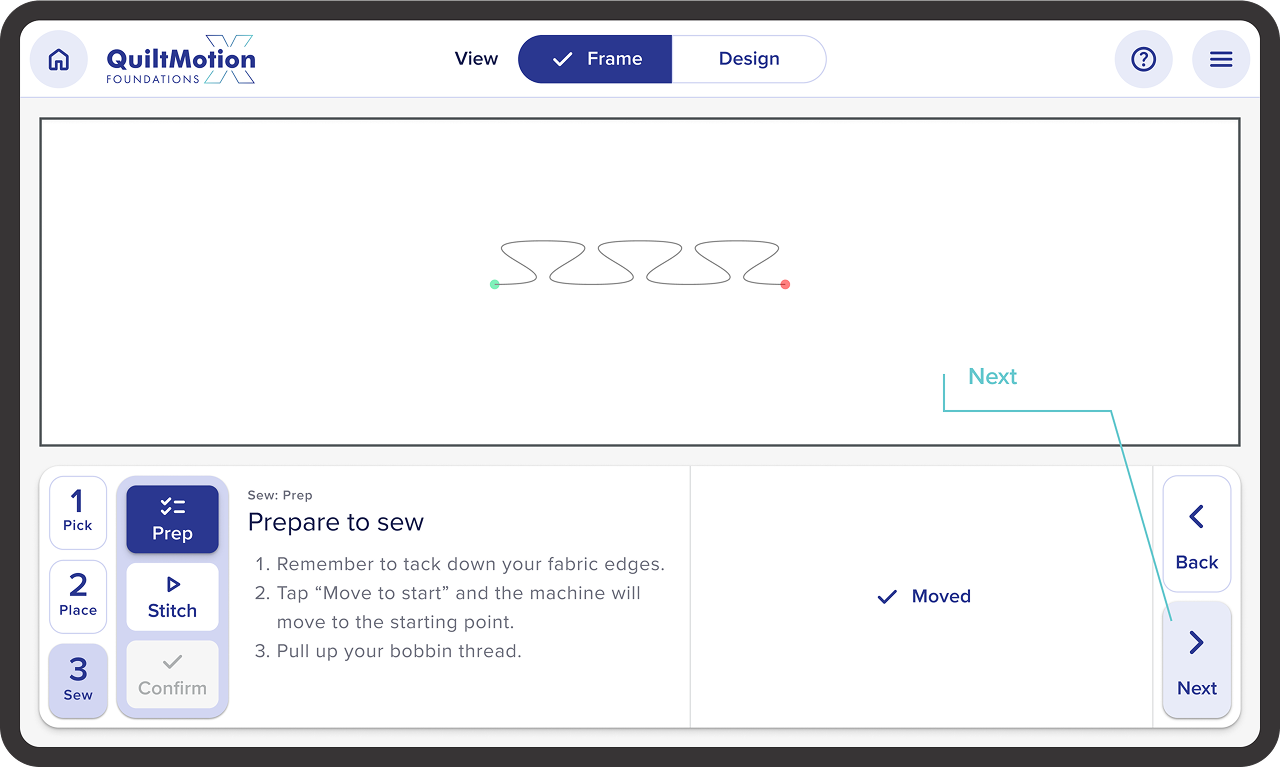Select the Confirm step

[x=172, y=674]
